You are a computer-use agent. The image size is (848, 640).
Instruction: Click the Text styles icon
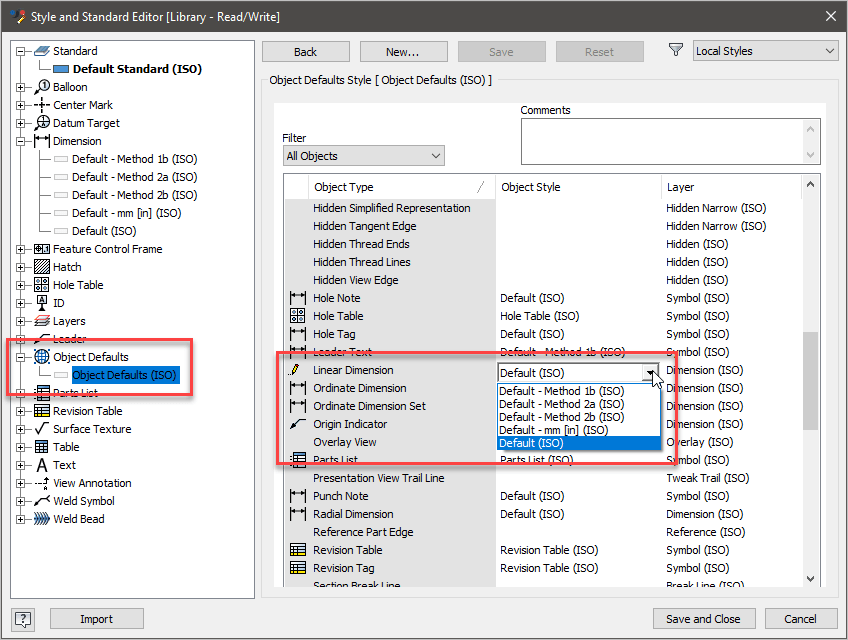click(x=42, y=465)
